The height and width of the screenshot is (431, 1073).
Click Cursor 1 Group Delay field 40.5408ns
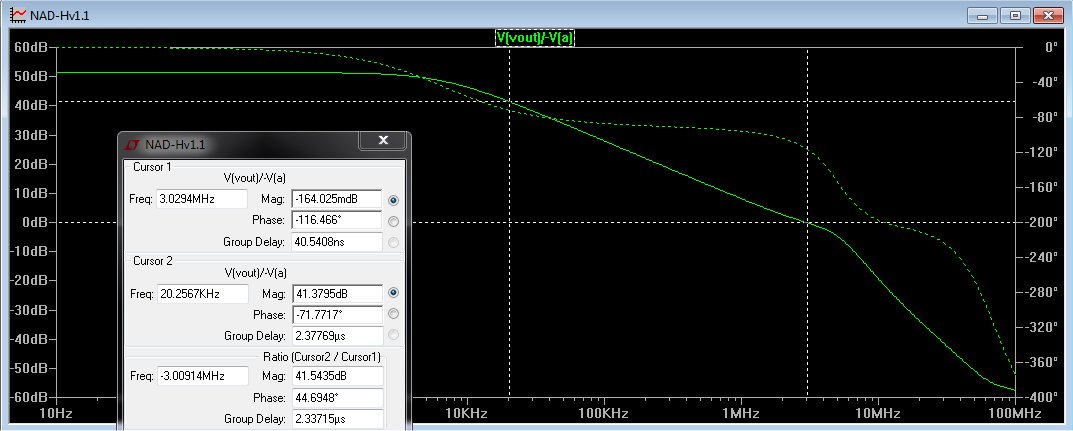coord(337,241)
